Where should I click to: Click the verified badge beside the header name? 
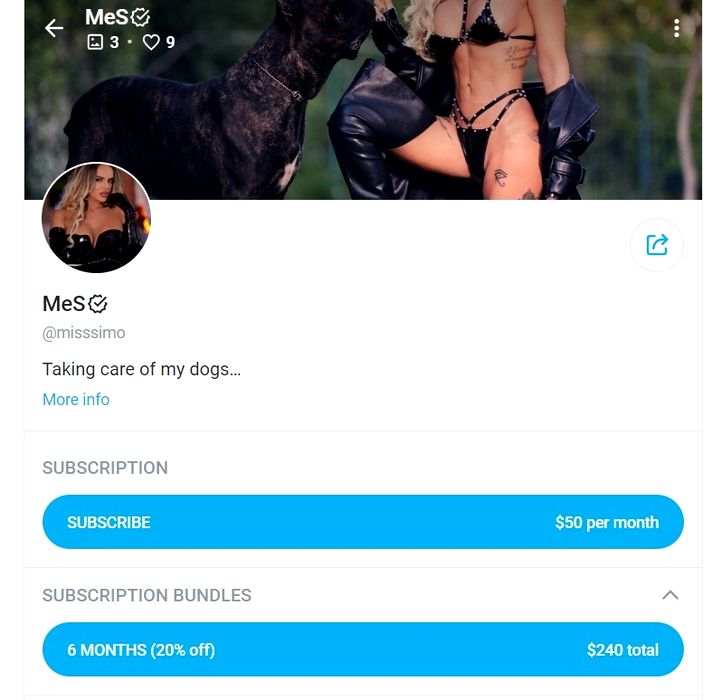point(140,18)
